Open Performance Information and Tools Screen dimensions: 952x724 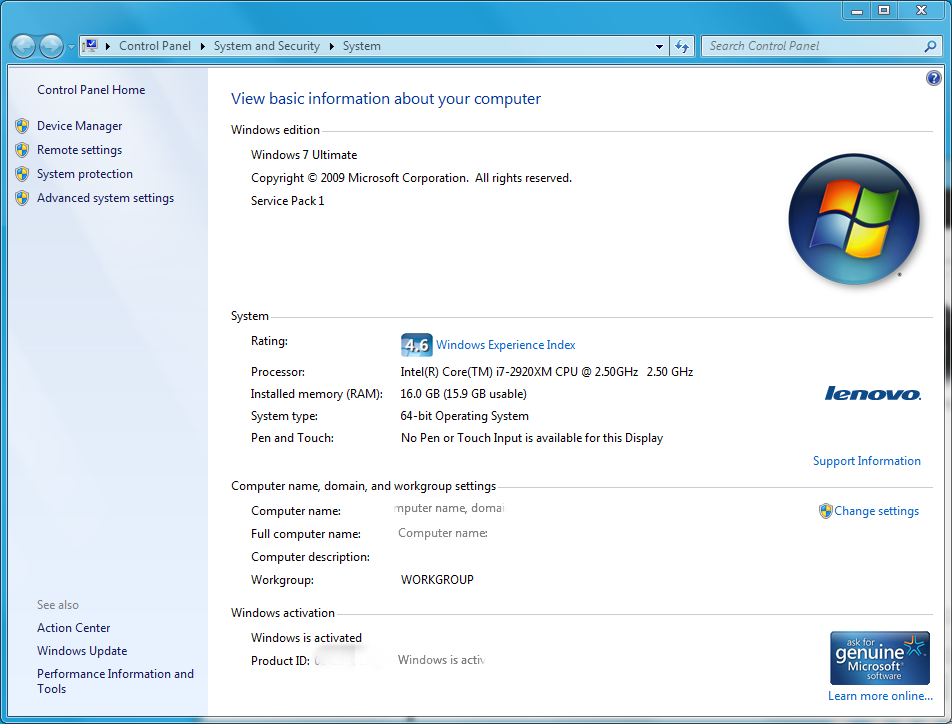pos(115,681)
